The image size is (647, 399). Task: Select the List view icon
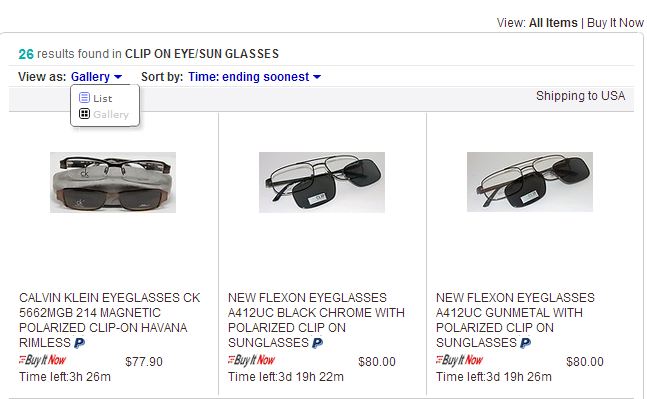[x=84, y=98]
